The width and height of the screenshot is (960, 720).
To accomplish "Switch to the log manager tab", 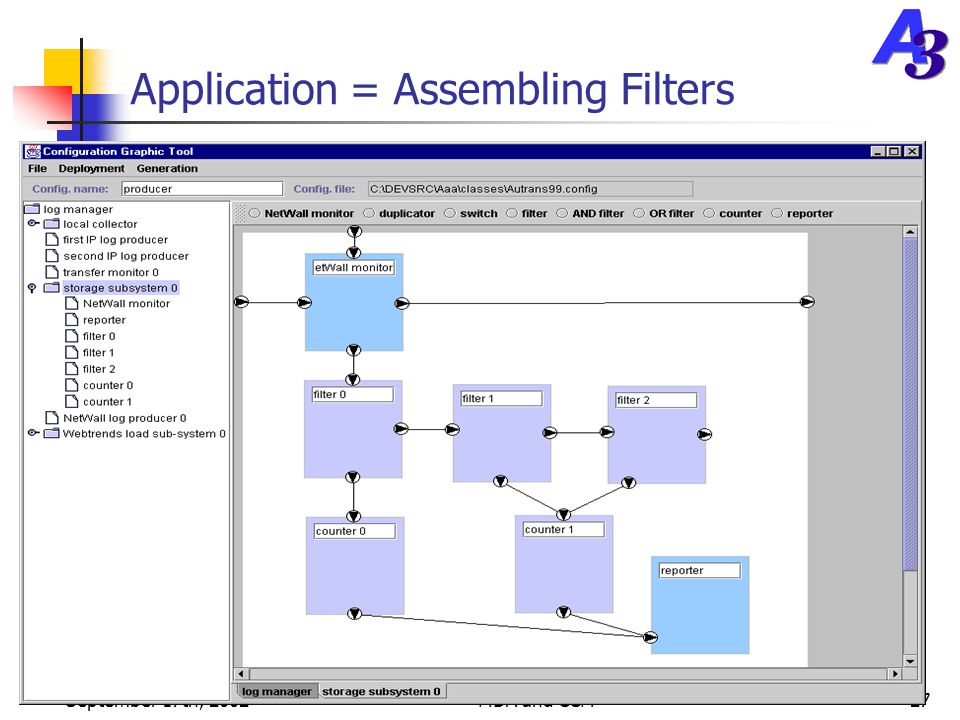I will pos(277,691).
